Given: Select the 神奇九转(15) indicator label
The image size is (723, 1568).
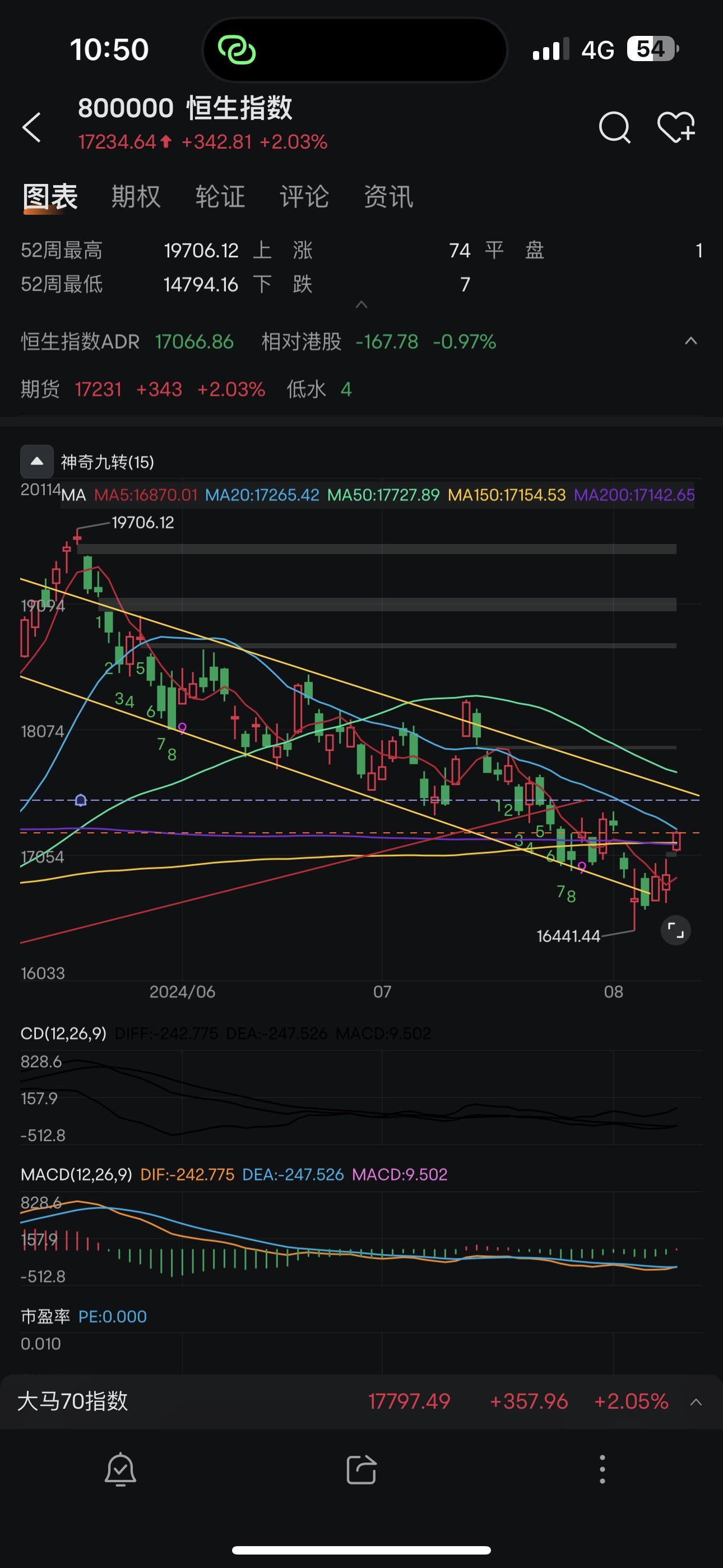Looking at the screenshot, I should pyautogui.click(x=107, y=462).
